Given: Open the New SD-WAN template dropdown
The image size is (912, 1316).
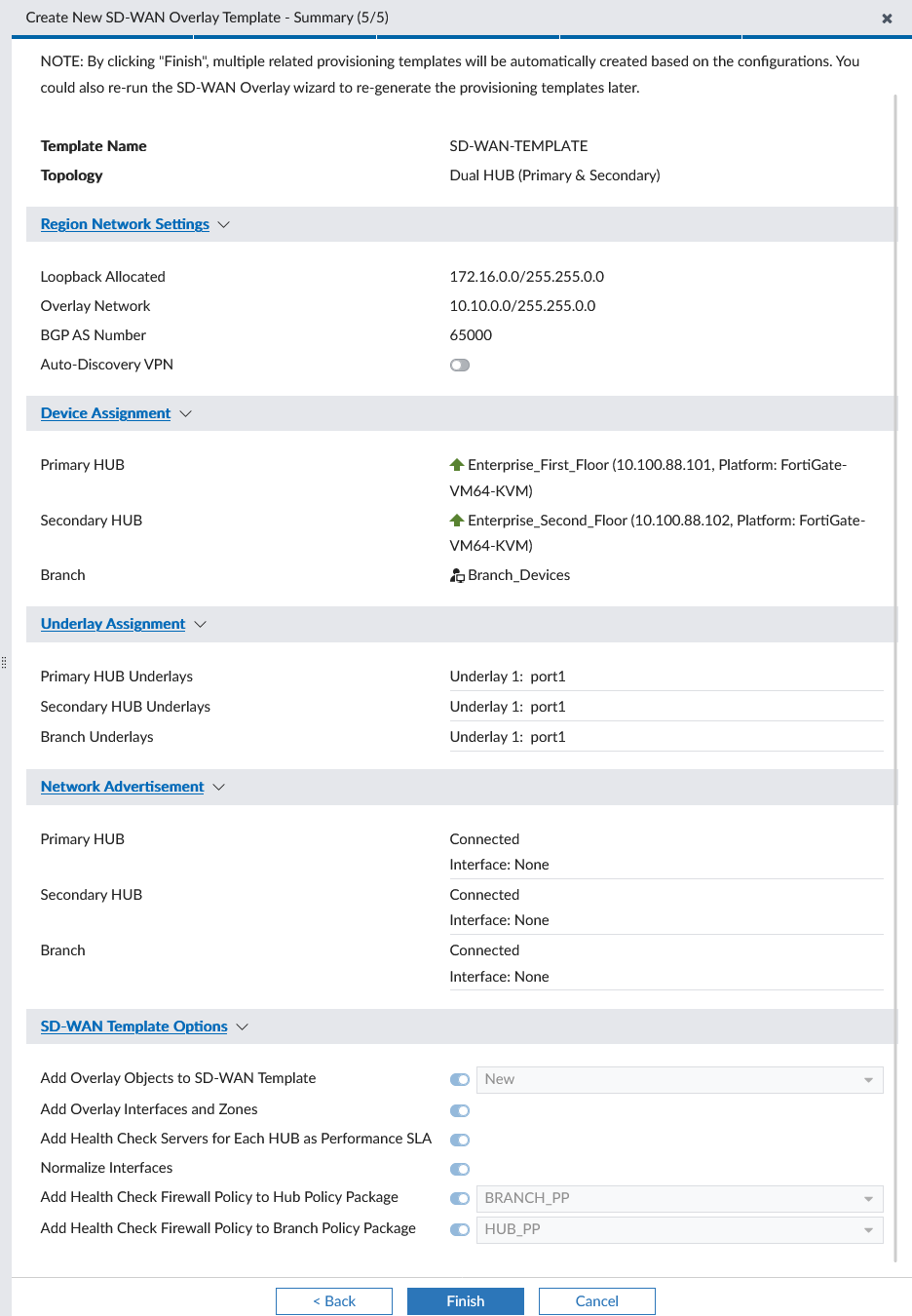Looking at the screenshot, I should click(679, 1079).
